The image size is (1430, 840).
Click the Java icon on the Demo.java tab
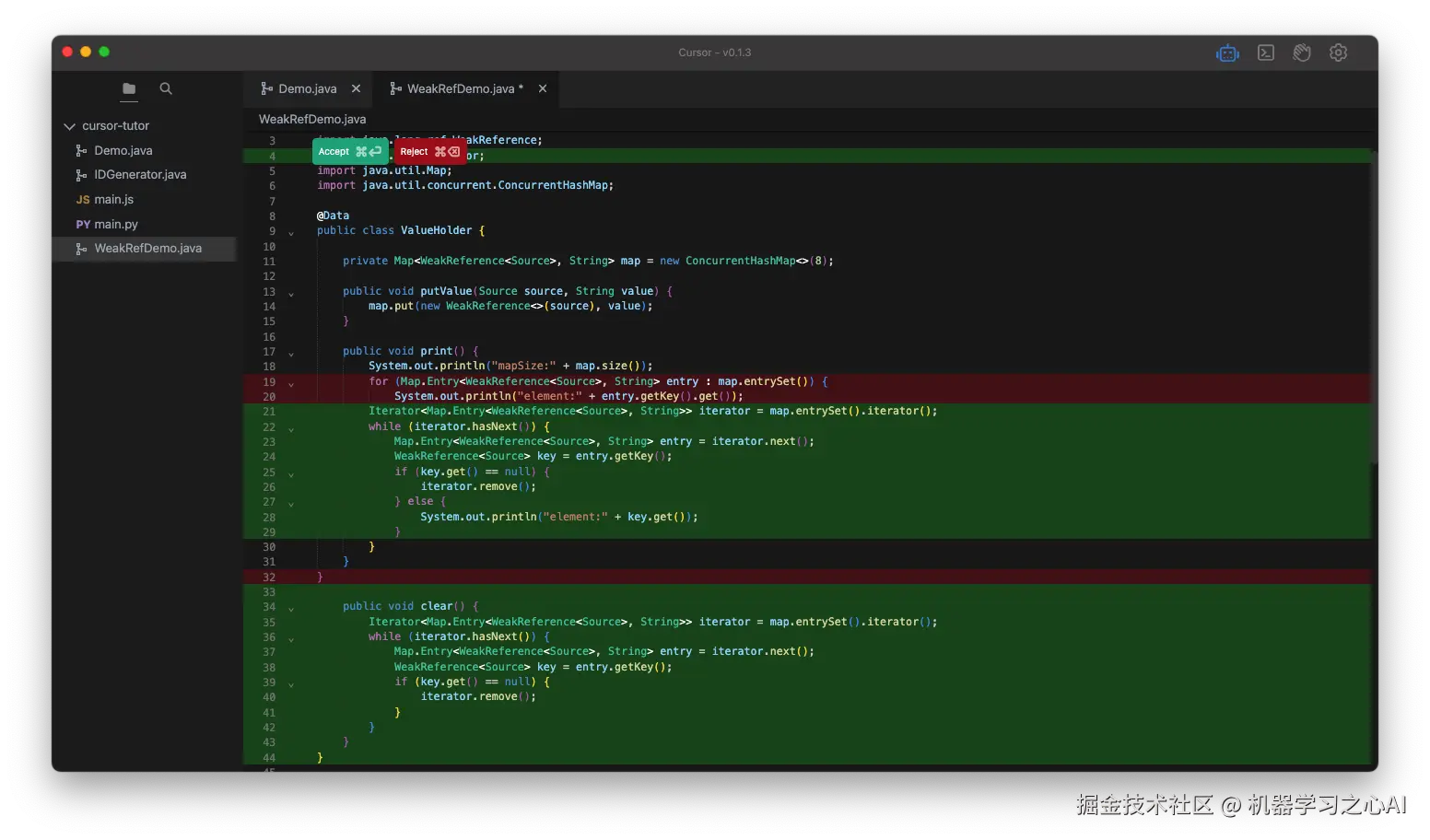(x=265, y=88)
